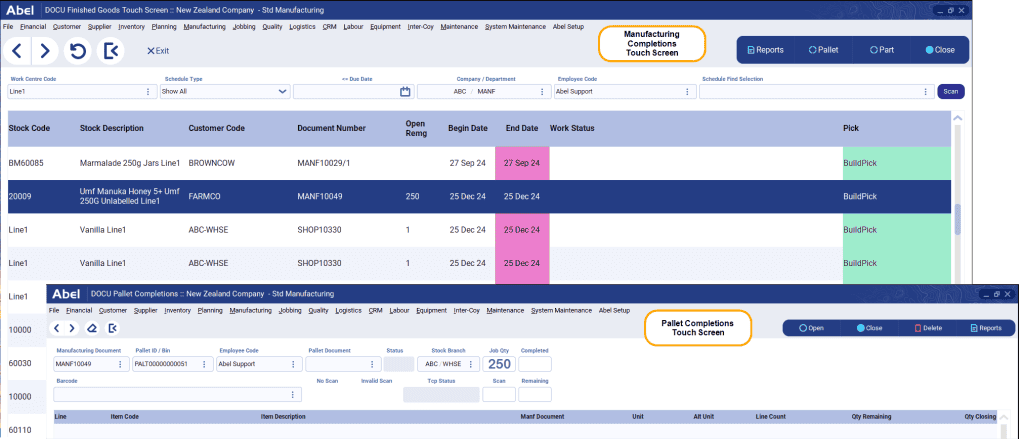Open Work Centre Code lookup menu

149,91
